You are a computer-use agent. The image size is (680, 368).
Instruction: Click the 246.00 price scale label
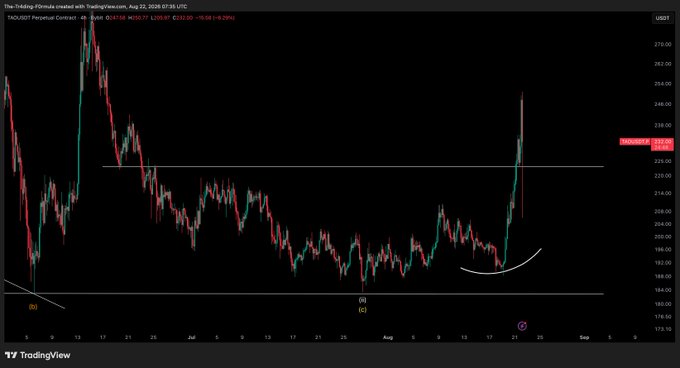click(x=662, y=104)
